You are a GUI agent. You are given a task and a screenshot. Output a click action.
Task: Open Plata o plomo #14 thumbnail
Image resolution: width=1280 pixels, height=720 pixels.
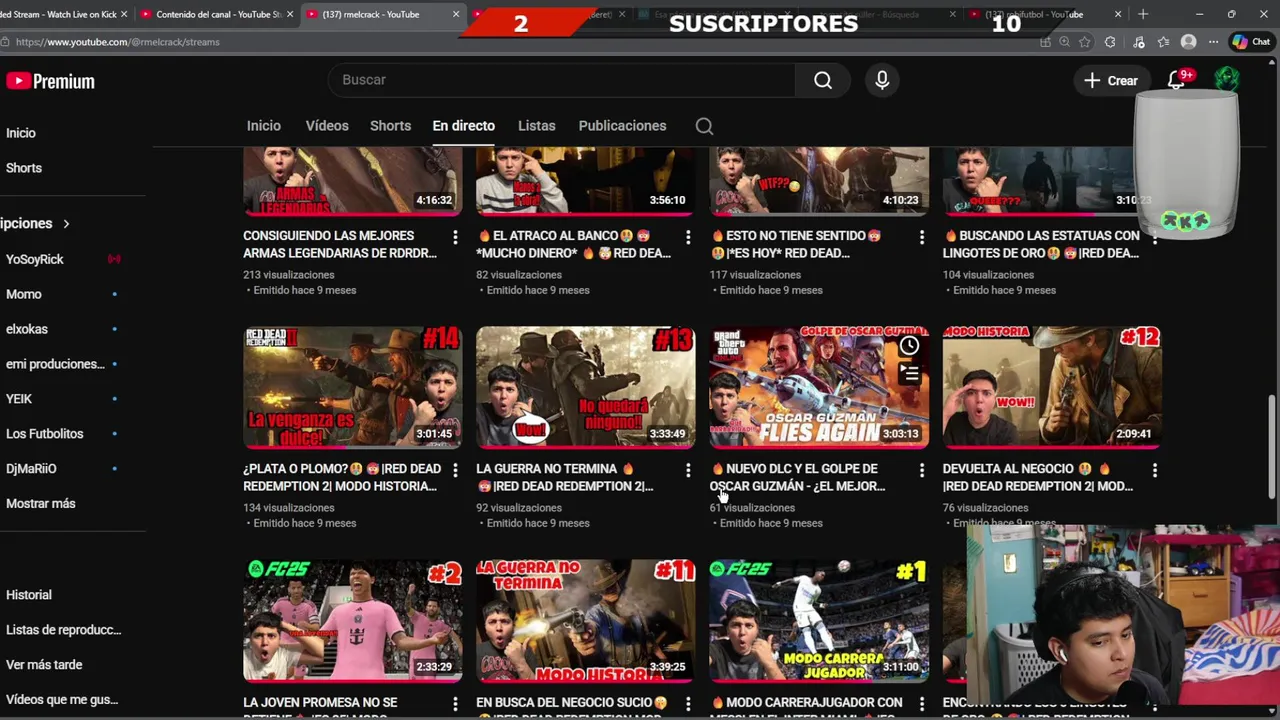[x=353, y=386]
